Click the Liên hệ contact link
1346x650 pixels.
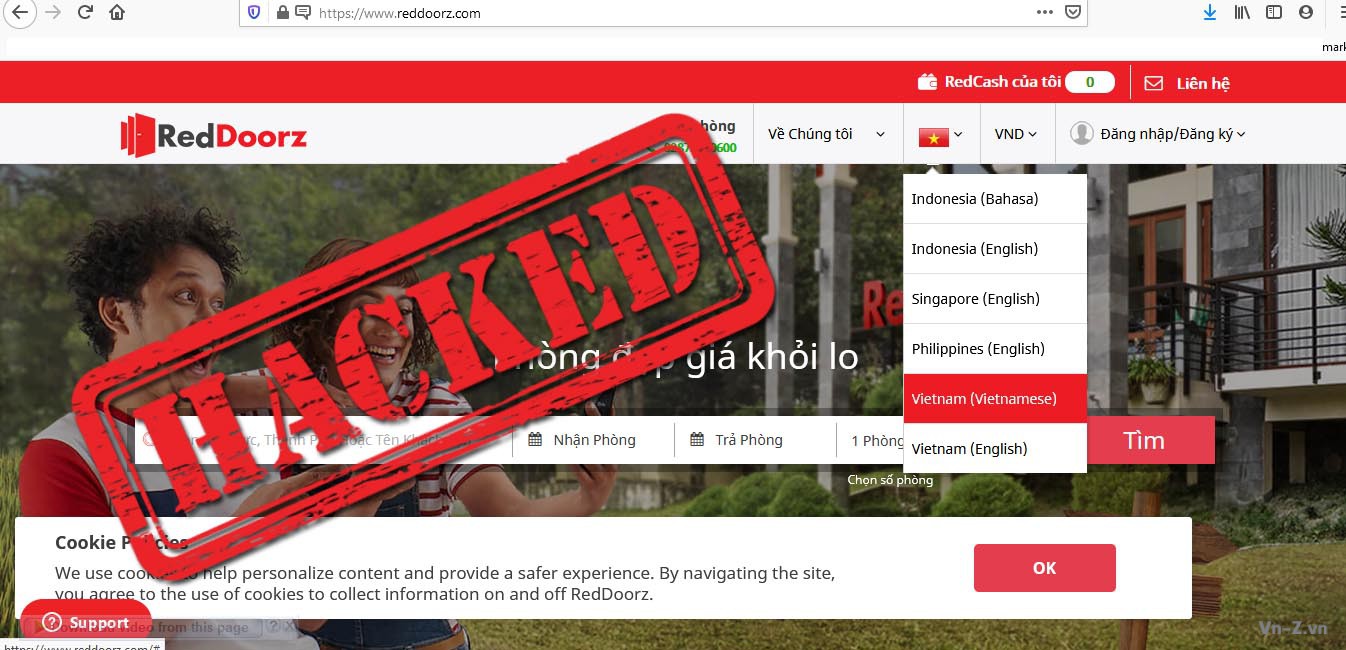tap(1187, 83)
